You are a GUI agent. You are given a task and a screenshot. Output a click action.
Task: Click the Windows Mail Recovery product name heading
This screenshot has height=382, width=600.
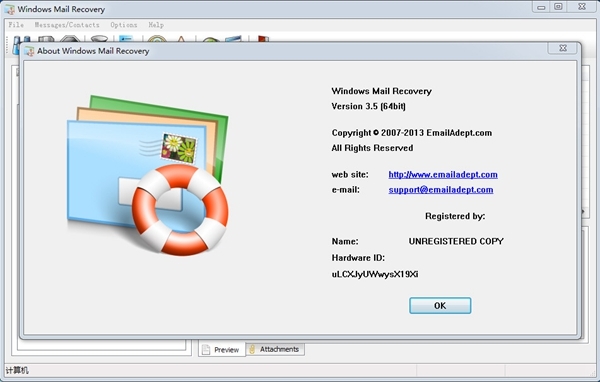tap(382, 91)
